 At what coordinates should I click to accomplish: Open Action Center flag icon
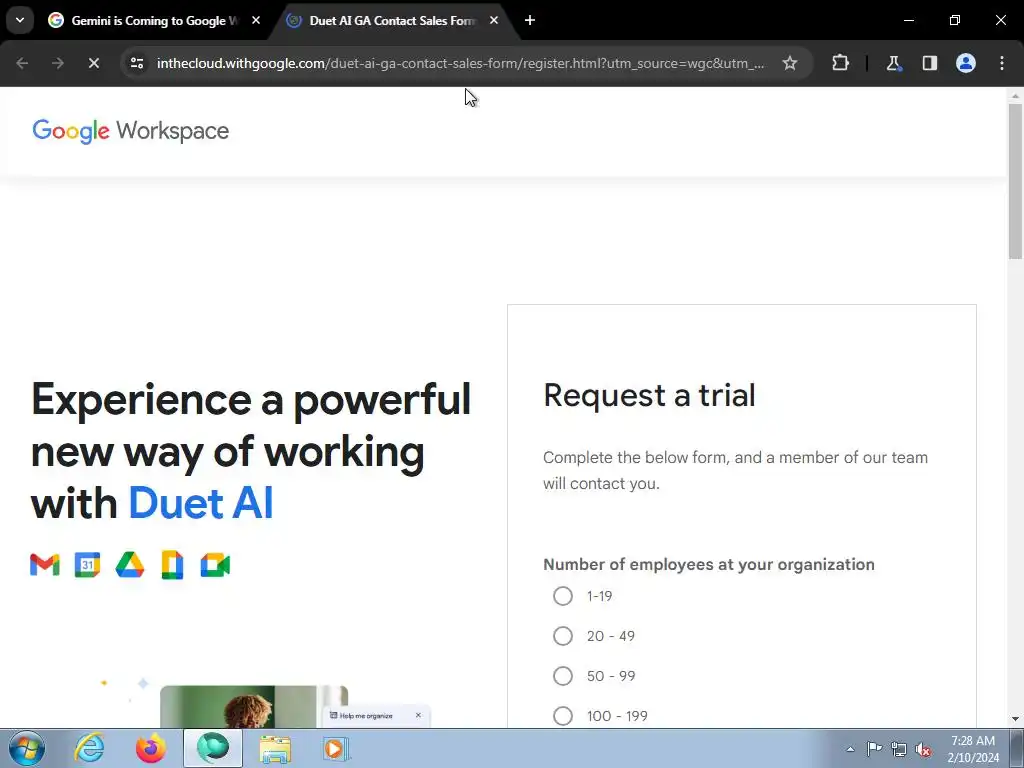pyautogui.click(x=874, y=749)
